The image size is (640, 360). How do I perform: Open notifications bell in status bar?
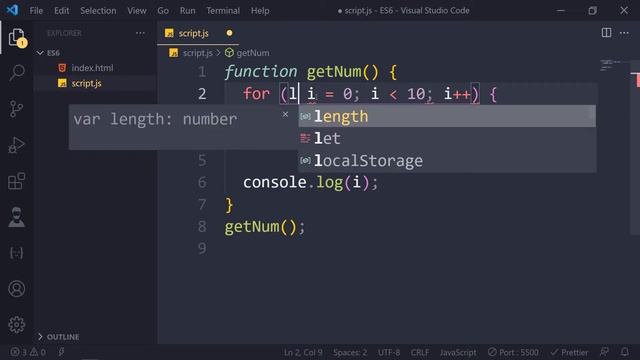pos(624,352)
